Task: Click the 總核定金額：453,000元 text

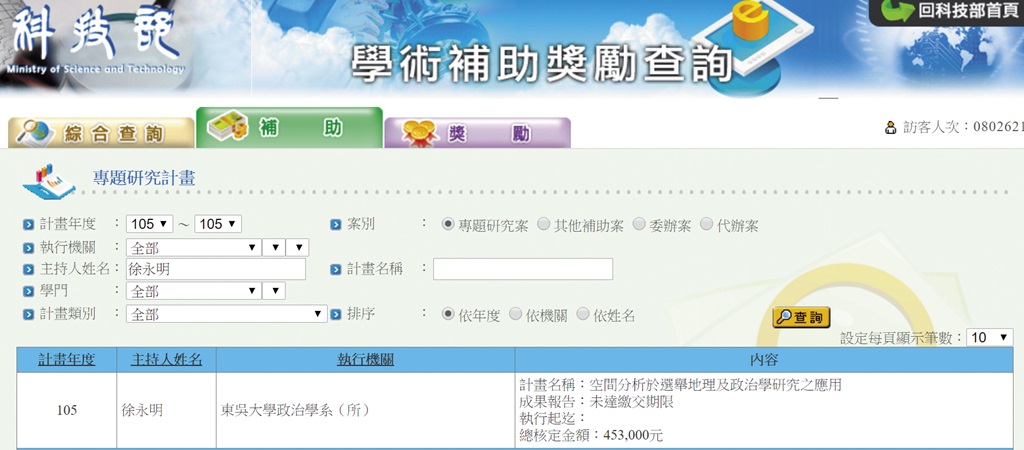Action: (591, 435)
